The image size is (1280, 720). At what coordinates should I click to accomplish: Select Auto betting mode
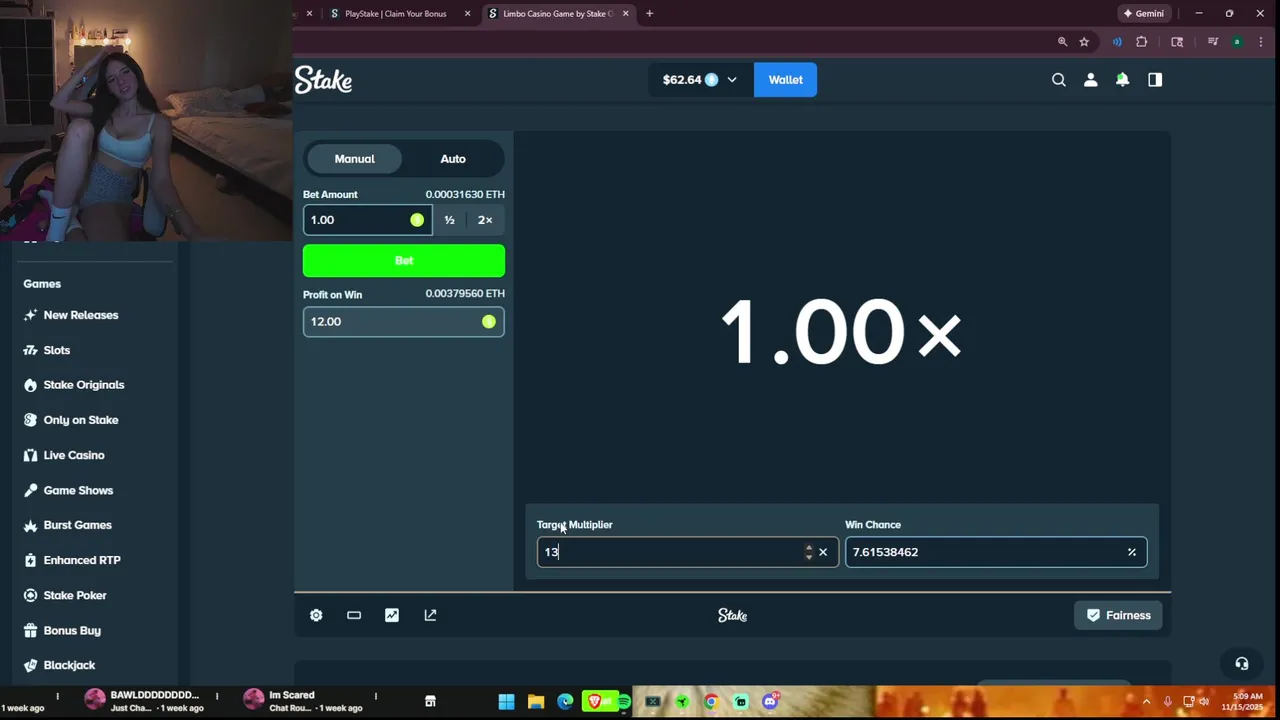click(x=453, y=159)
